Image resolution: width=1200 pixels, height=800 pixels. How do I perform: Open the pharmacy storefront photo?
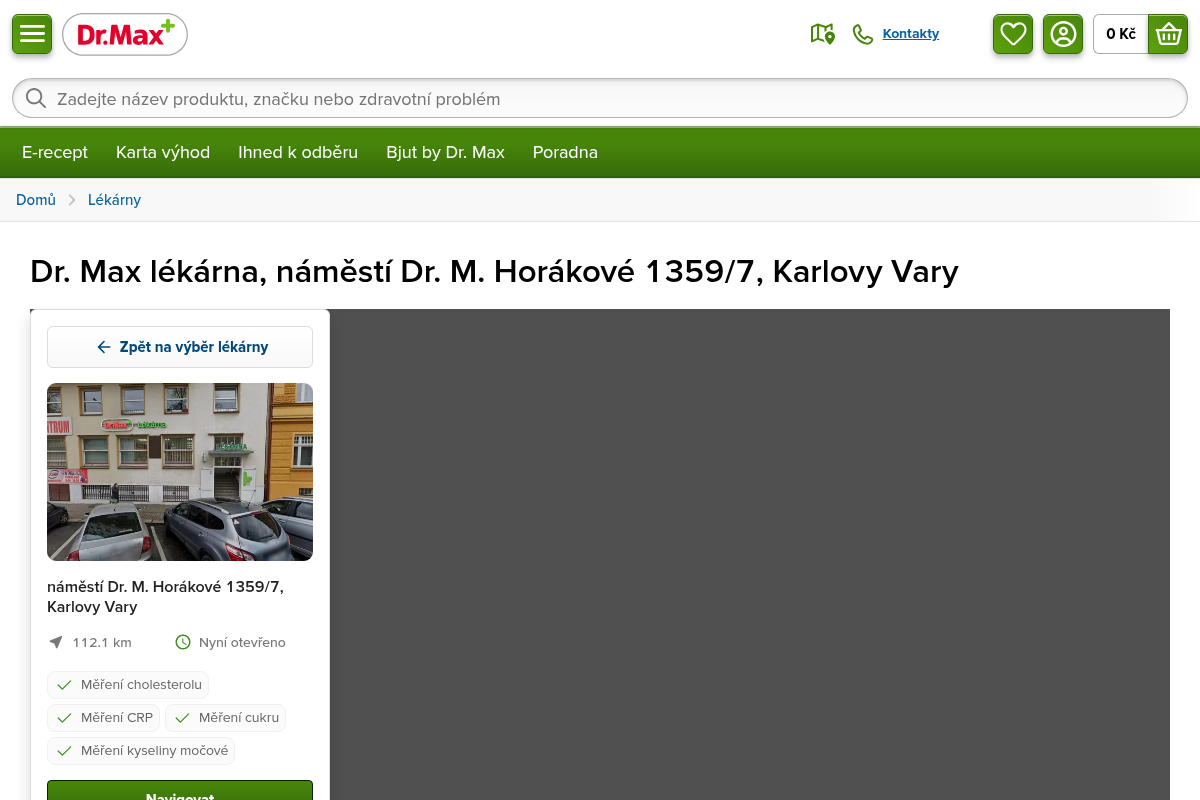(x=180, y=472)
